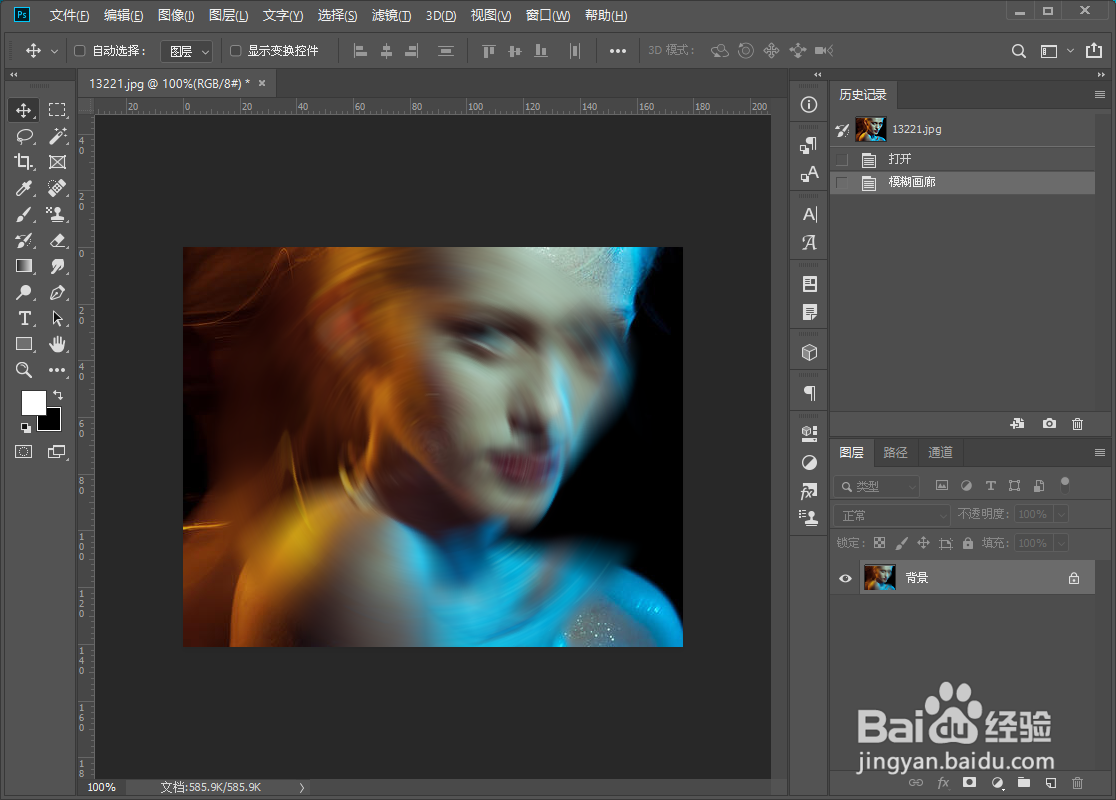Toggle history brush source for 打开 state

(842, 159)
